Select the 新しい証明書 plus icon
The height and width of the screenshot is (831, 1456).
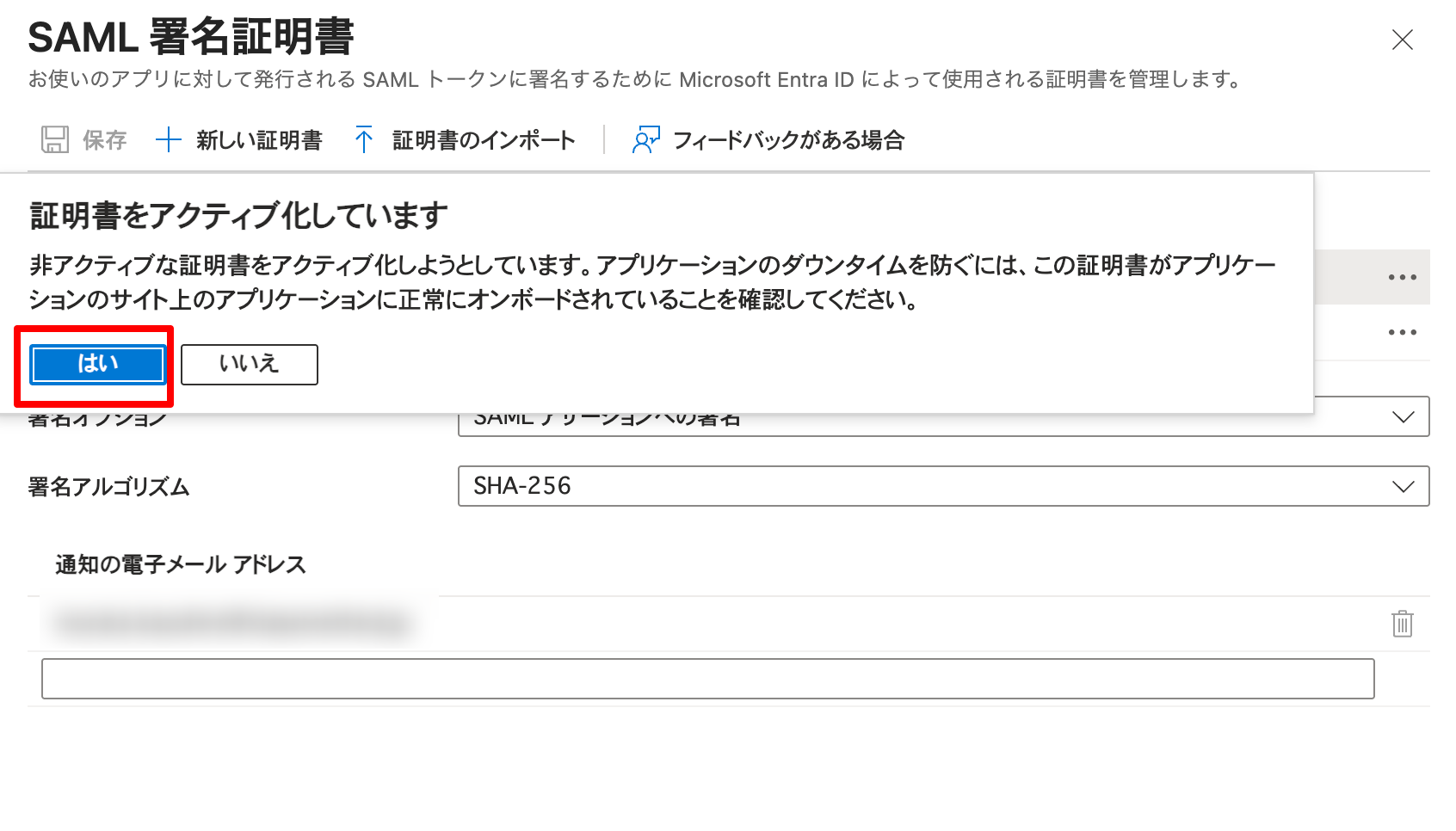tap(169, 139)
